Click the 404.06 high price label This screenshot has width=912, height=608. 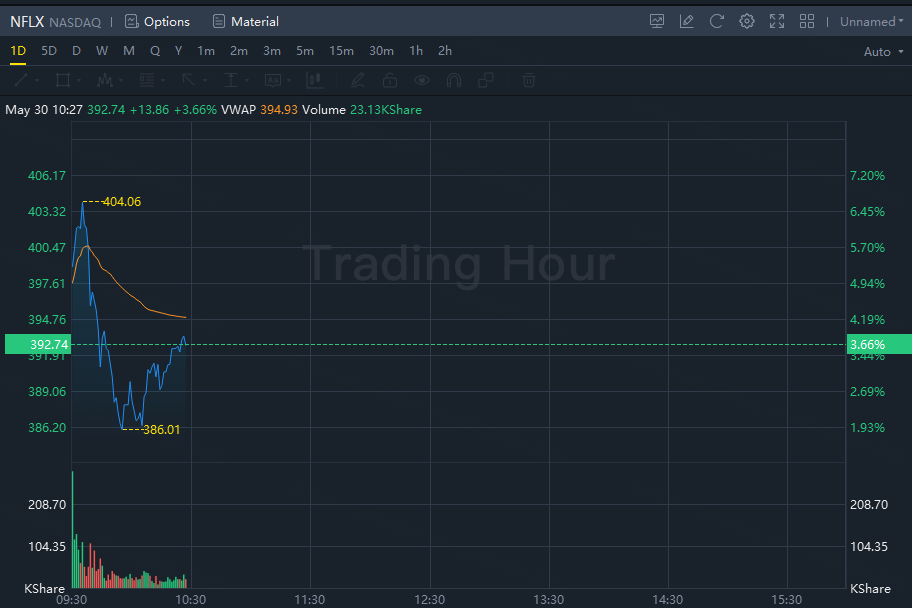point(122,202)
